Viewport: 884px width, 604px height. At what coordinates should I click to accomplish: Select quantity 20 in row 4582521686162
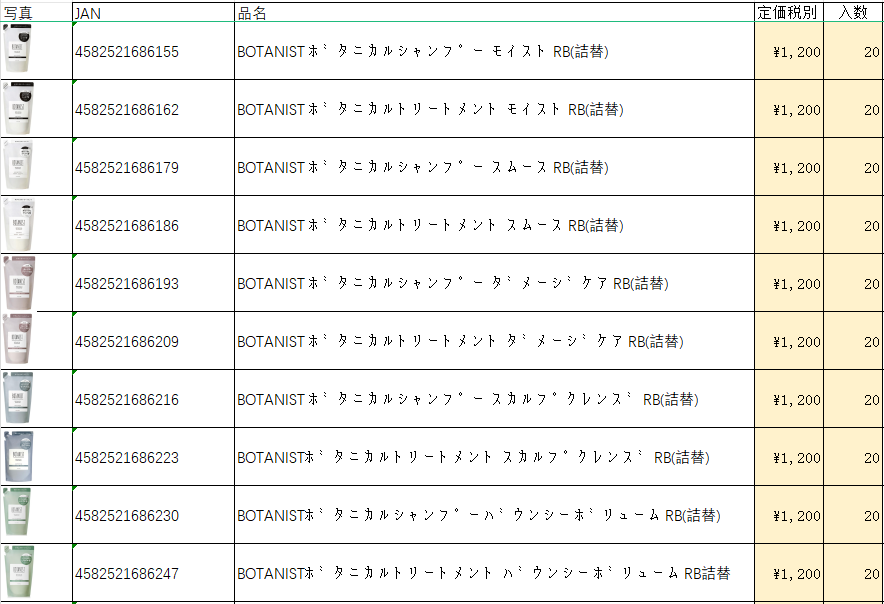854,109
